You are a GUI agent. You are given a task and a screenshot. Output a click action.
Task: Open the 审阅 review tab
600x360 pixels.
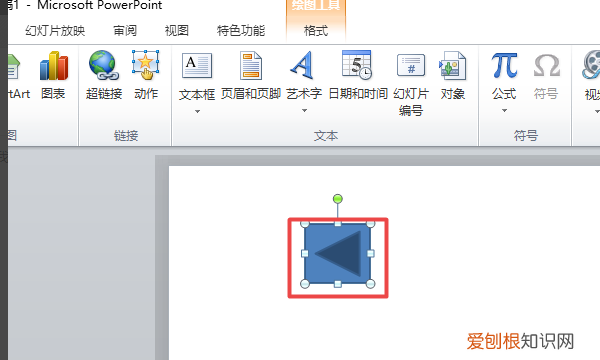click(125, 31)
